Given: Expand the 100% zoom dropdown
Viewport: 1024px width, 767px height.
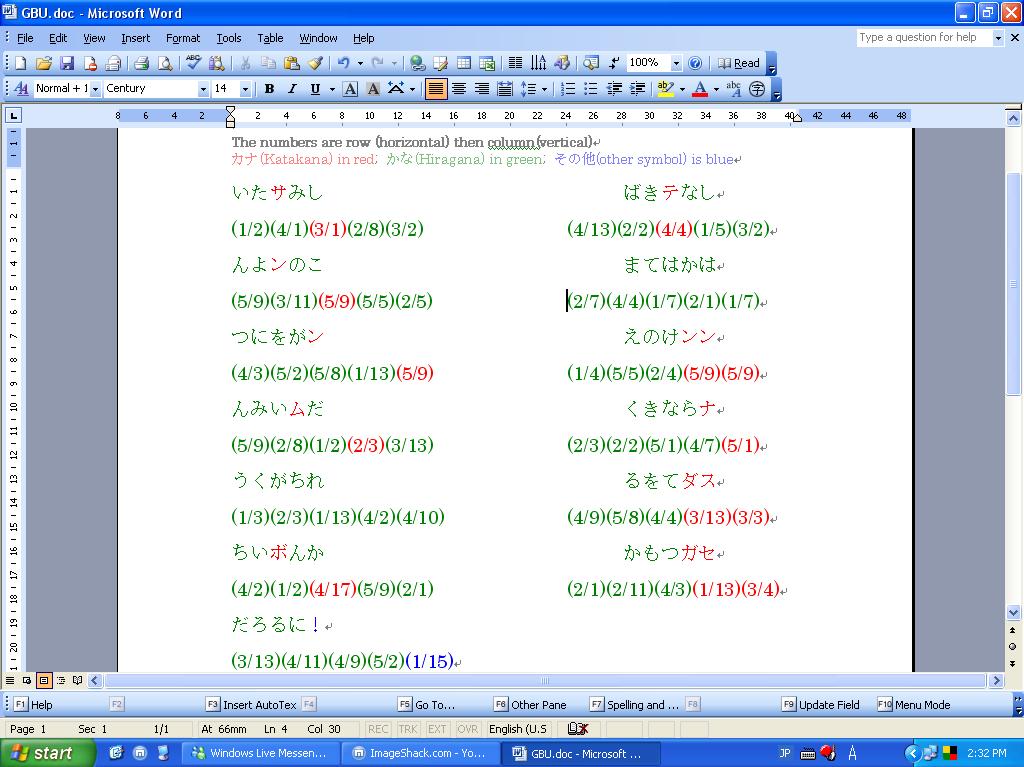Looking at the screenshot, I should pos(676,63).
